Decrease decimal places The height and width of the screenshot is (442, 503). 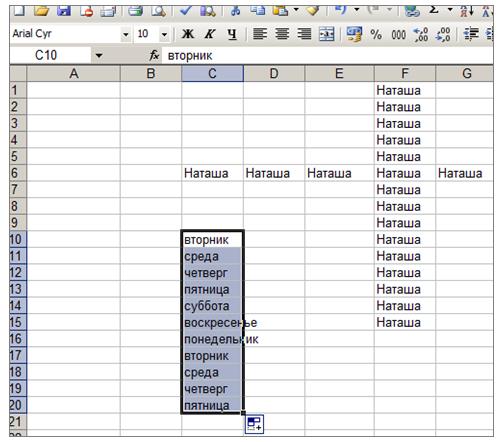(443, 34)
